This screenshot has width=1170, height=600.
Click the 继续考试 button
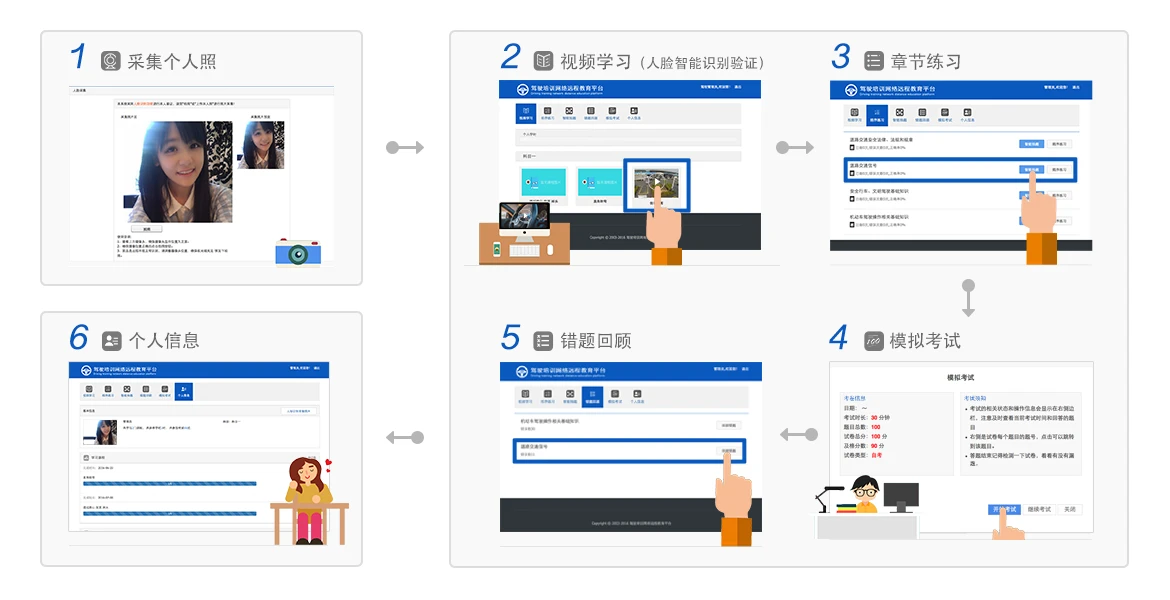1039,509
